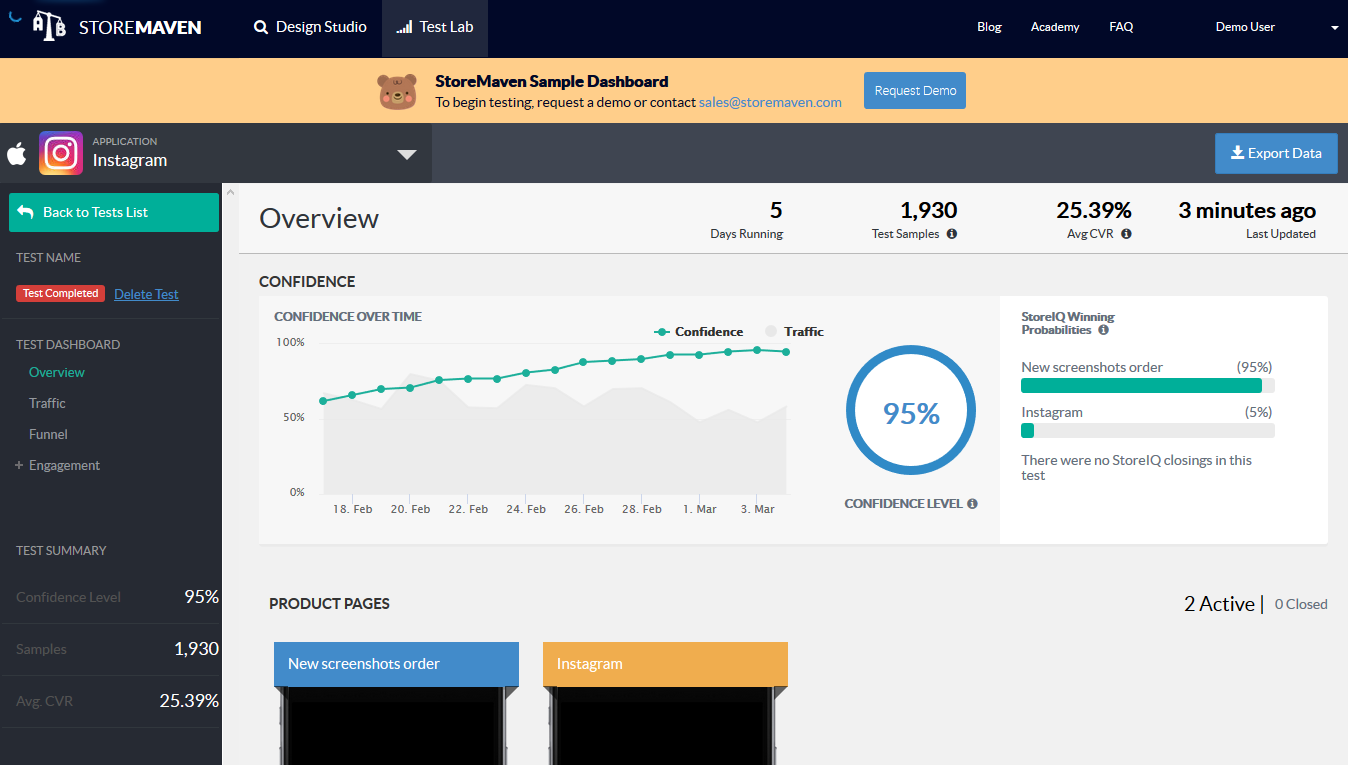Open the application selector dropdown arrow

(x=406, y=154)
